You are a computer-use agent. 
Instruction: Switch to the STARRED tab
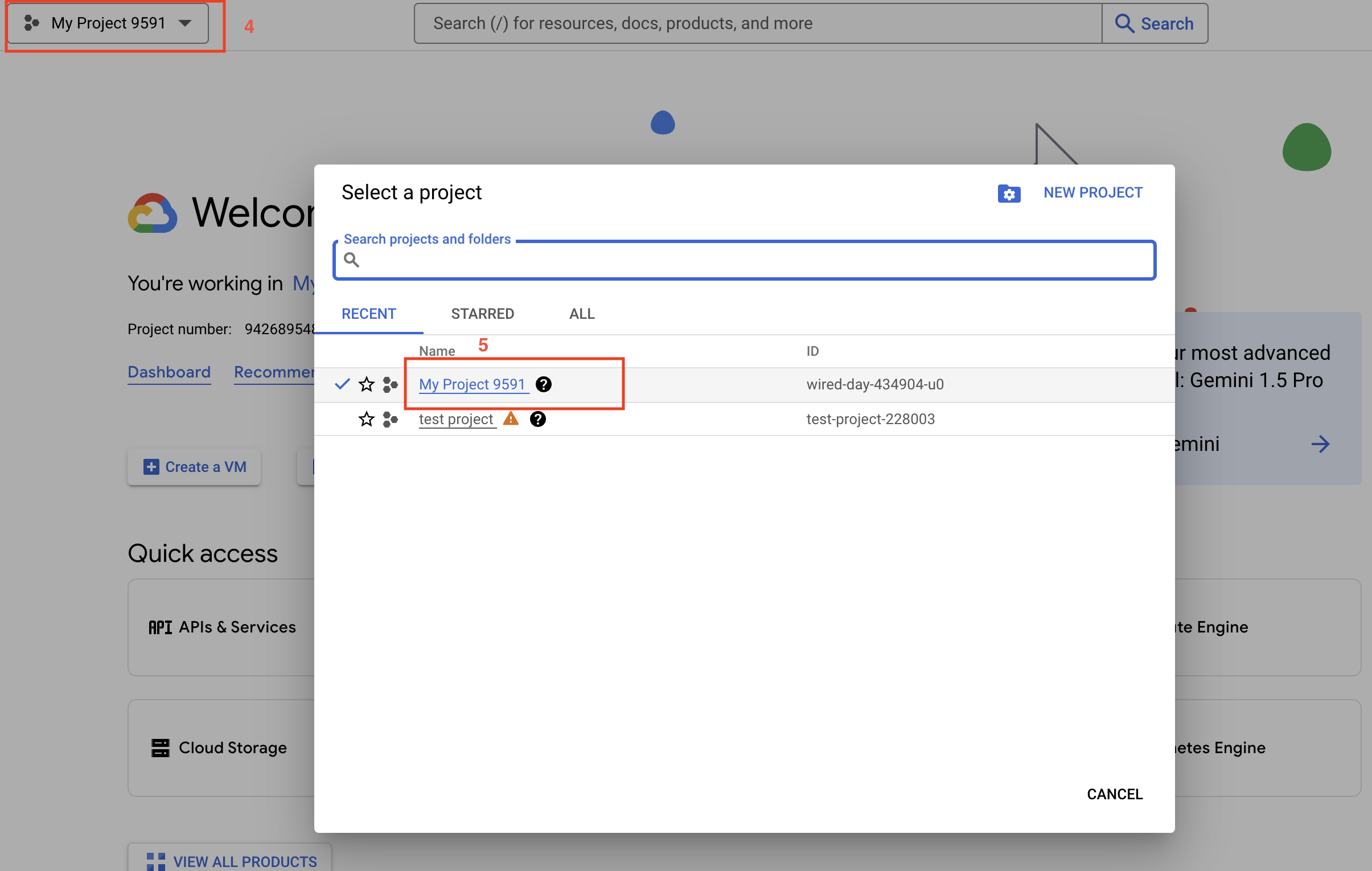coord(483,314)
